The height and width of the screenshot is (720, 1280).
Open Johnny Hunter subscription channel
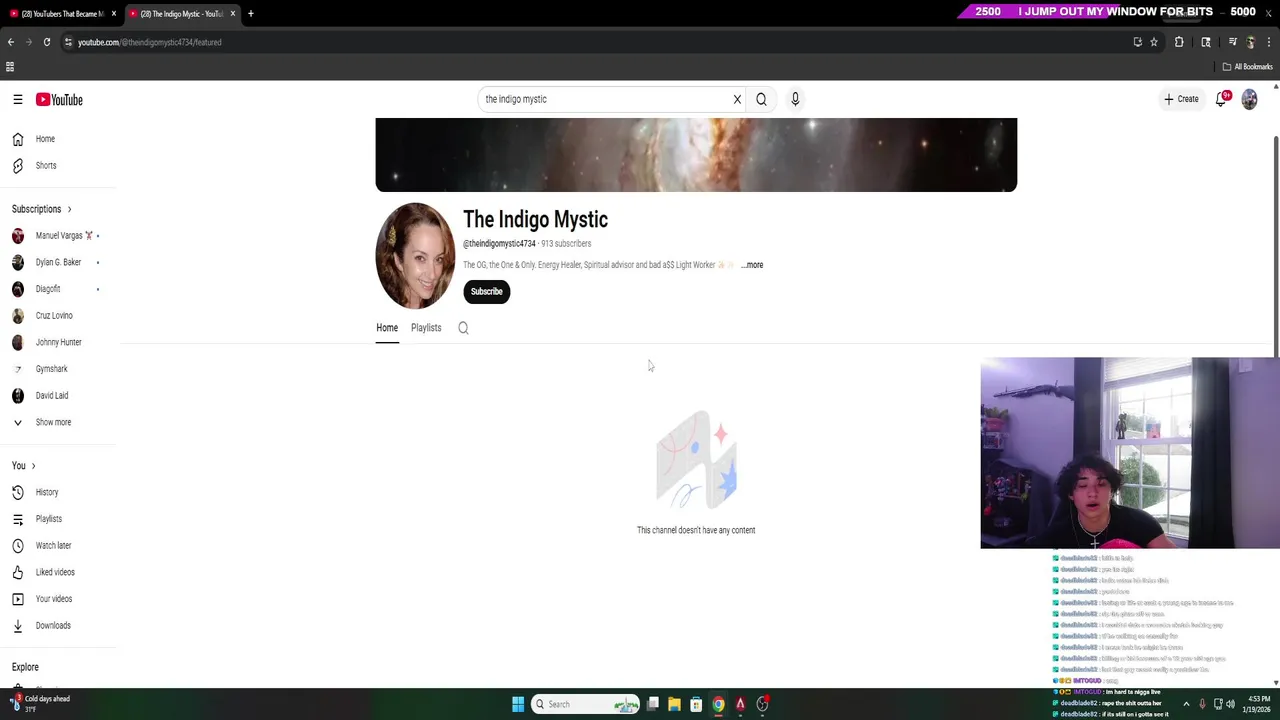(x=60, y=342)
